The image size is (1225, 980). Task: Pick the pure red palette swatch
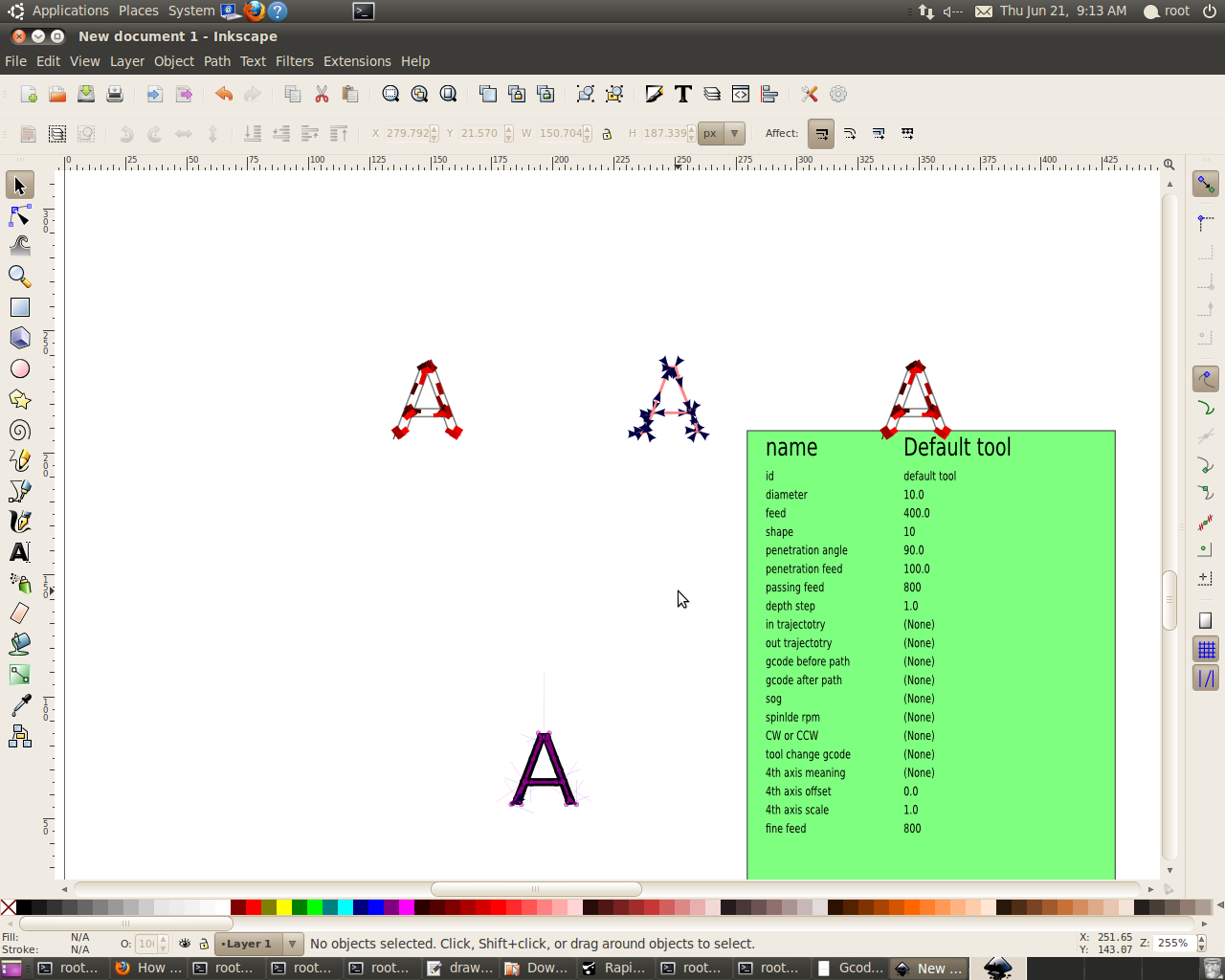coord(254,907)
